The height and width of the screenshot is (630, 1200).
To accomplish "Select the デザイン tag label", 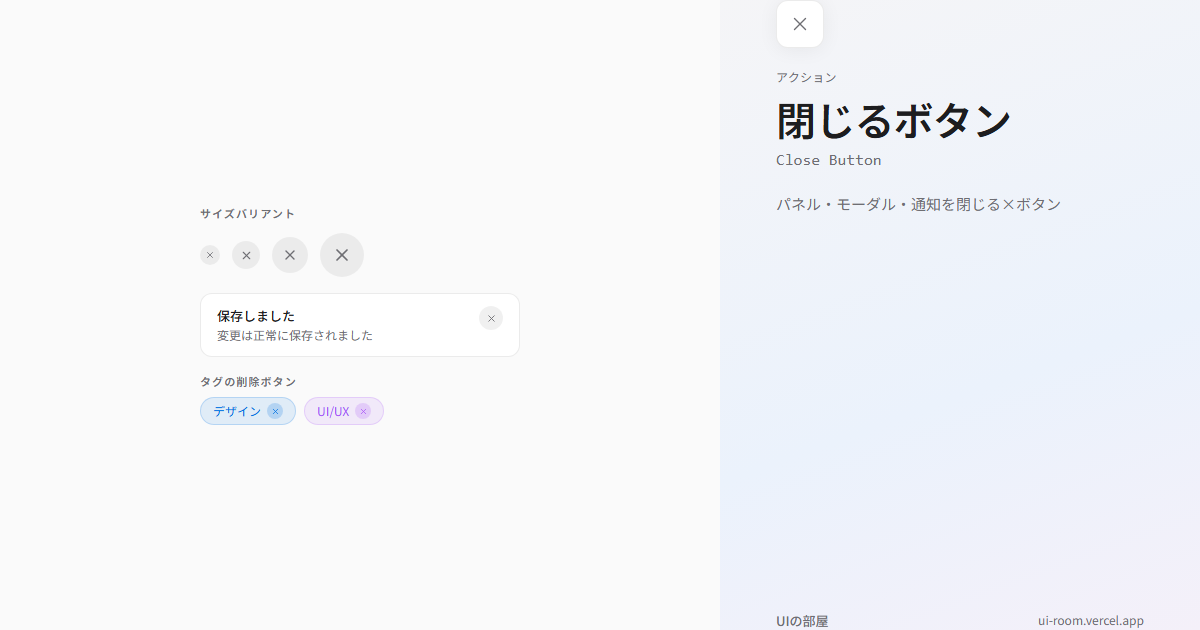I will (237, 411).
